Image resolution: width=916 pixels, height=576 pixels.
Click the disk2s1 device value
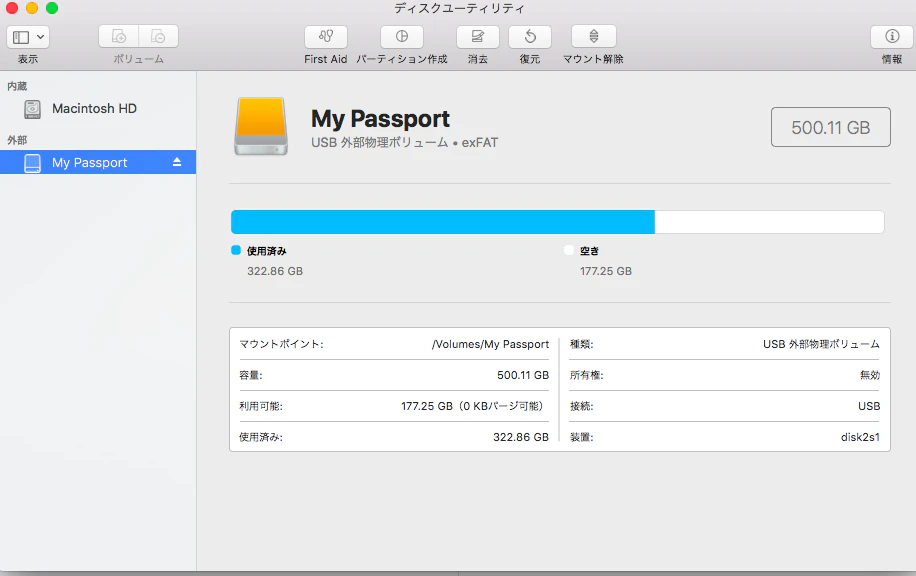point(860,437)
